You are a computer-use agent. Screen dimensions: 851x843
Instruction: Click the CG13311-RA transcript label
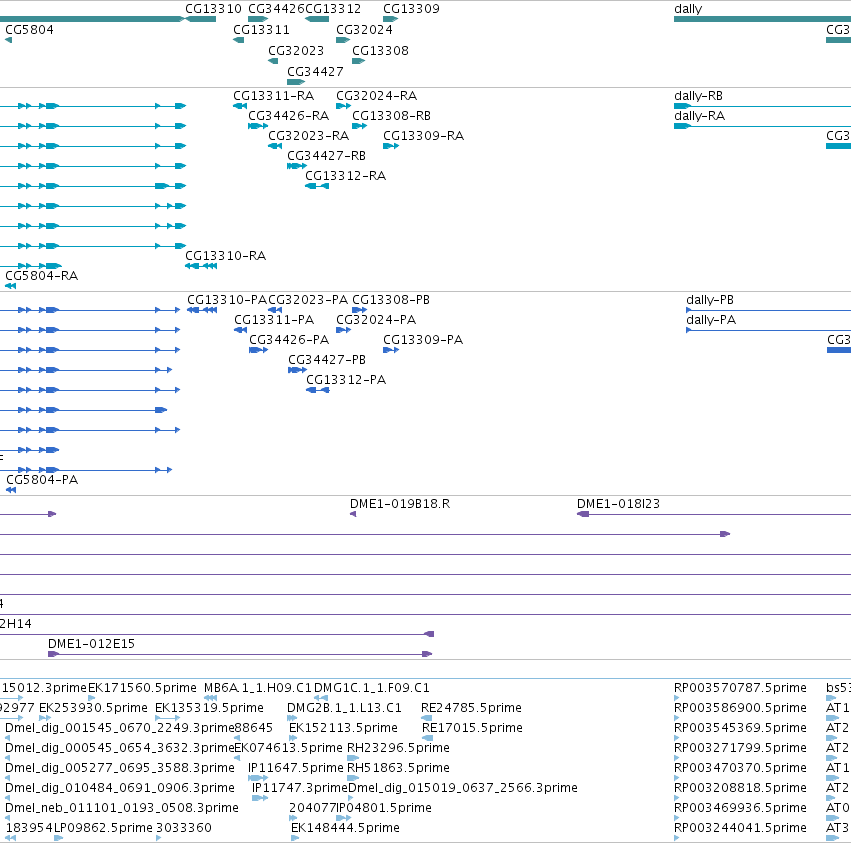[x=274, y=96]
